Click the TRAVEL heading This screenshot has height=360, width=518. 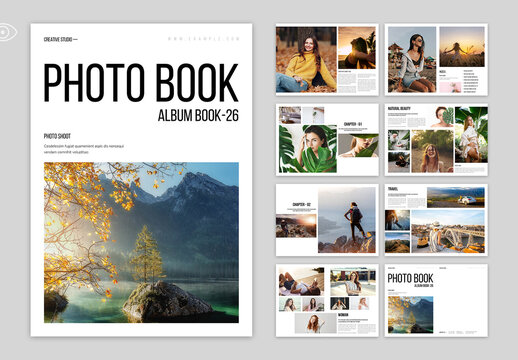pos(393,189)
